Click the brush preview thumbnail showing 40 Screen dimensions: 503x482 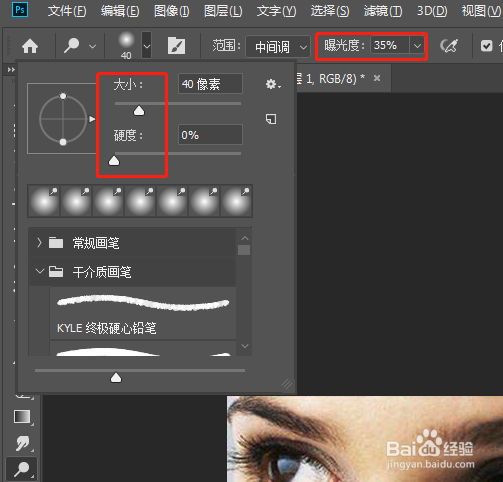[x=126, y=45]
